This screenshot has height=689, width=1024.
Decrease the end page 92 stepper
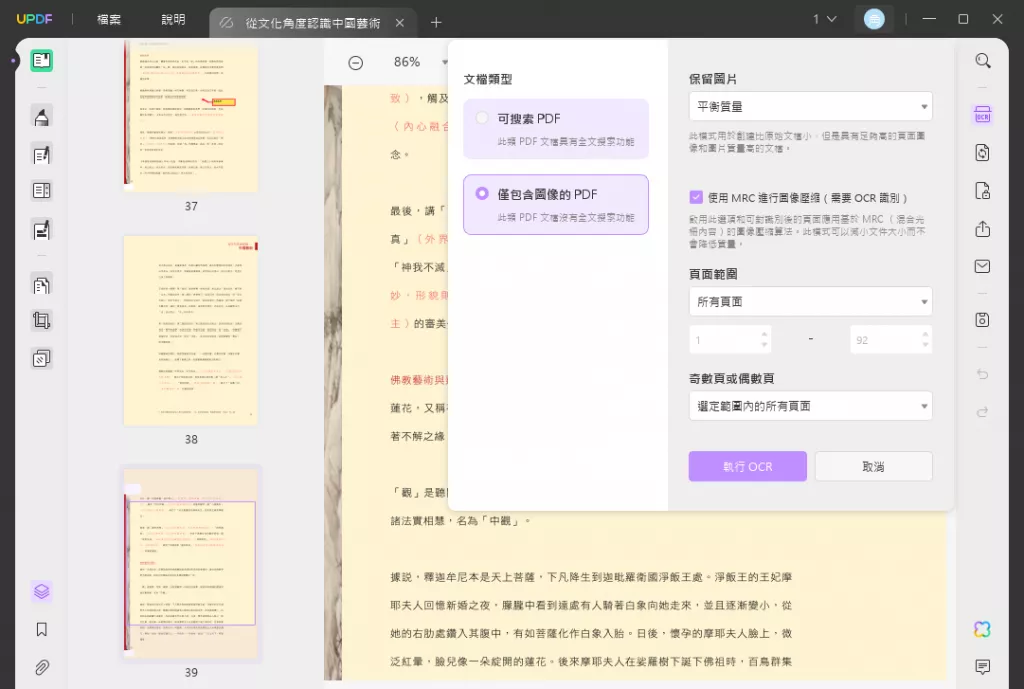(925, 345)
